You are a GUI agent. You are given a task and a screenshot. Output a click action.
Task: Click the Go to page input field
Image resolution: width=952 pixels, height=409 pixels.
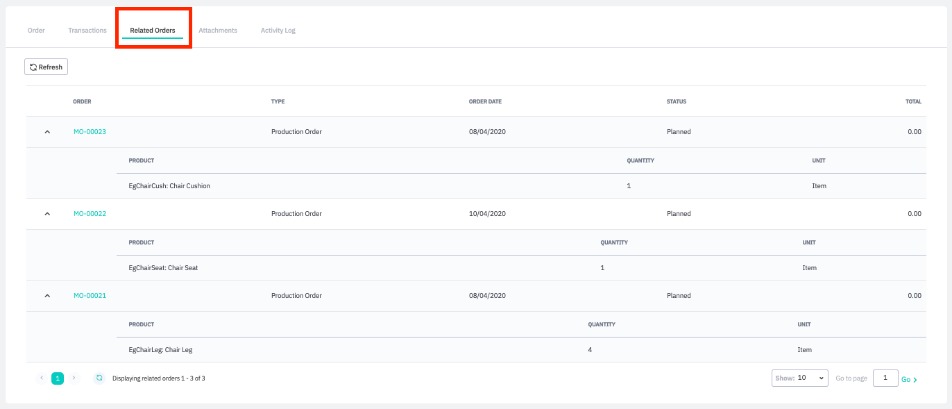pyautogui.click(x=885, y=378)
